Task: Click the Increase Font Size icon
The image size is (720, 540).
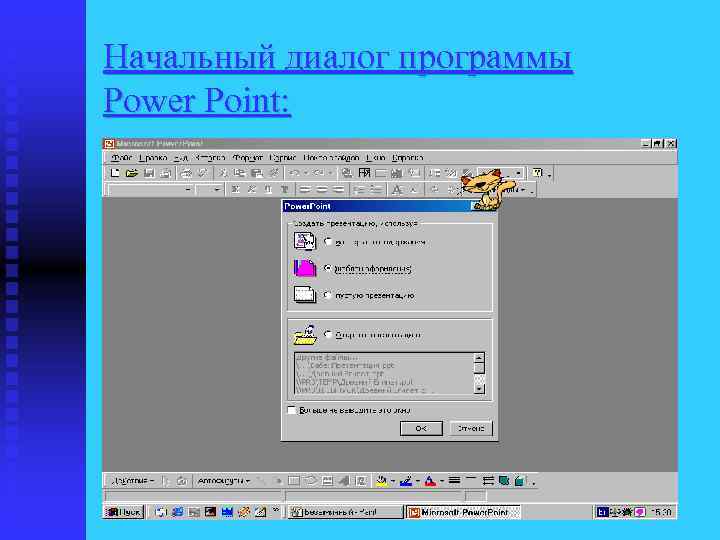Action: click(397, 189)
